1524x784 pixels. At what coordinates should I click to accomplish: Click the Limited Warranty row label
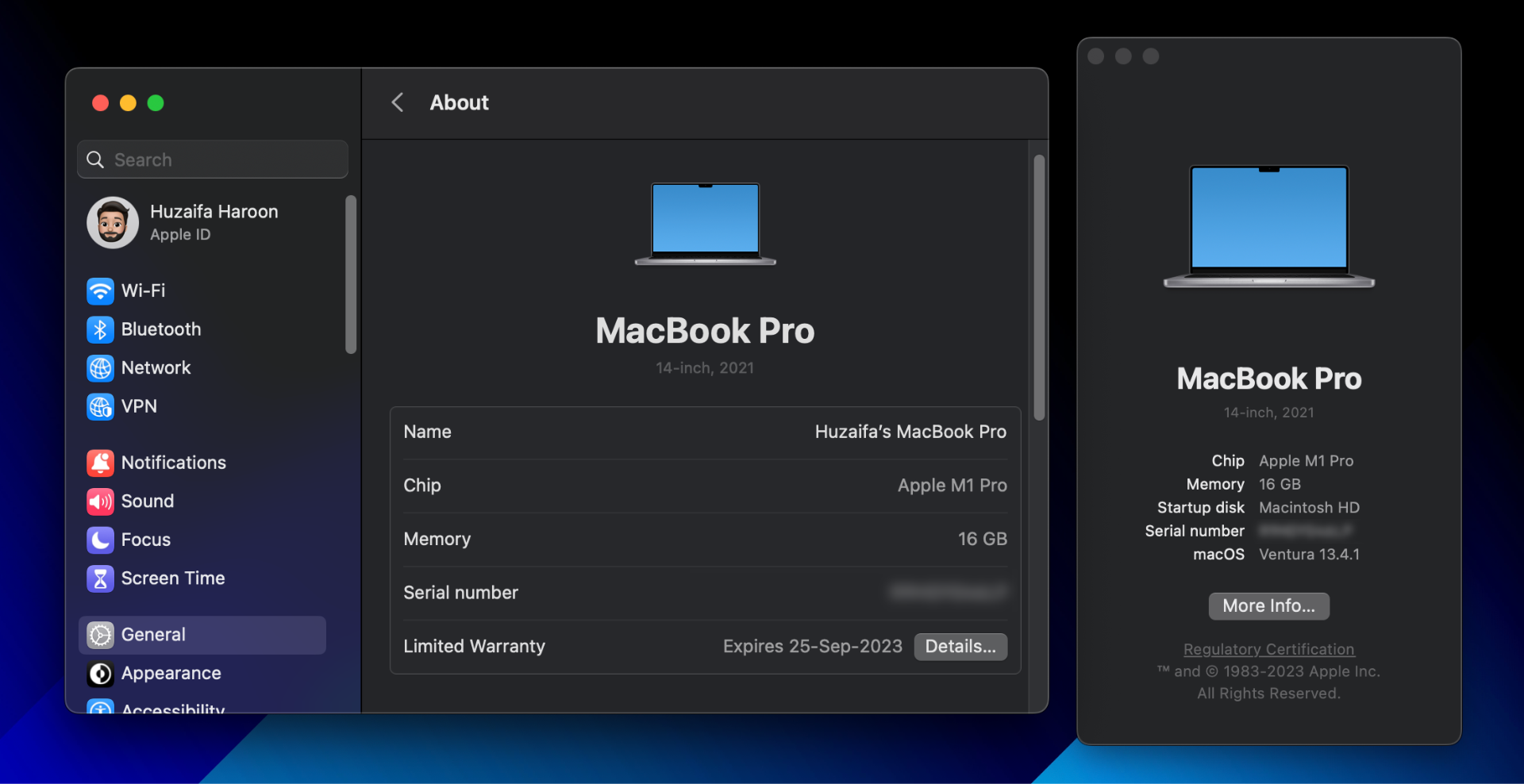tap(475, 647)
